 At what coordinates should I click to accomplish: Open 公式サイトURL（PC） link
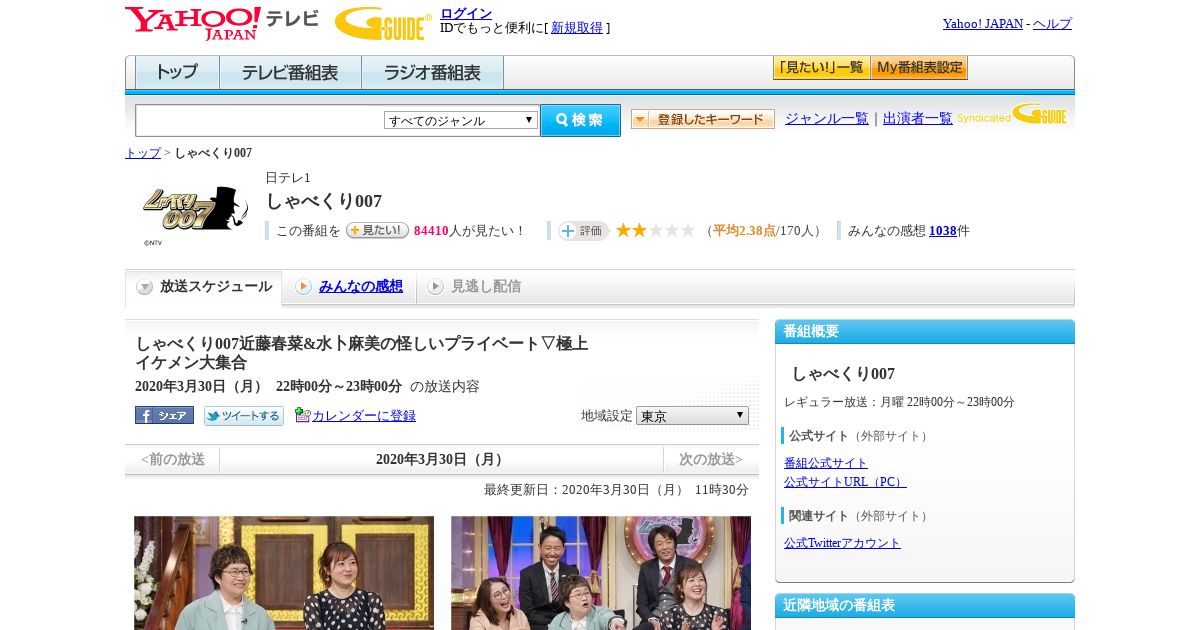[845, 482]
